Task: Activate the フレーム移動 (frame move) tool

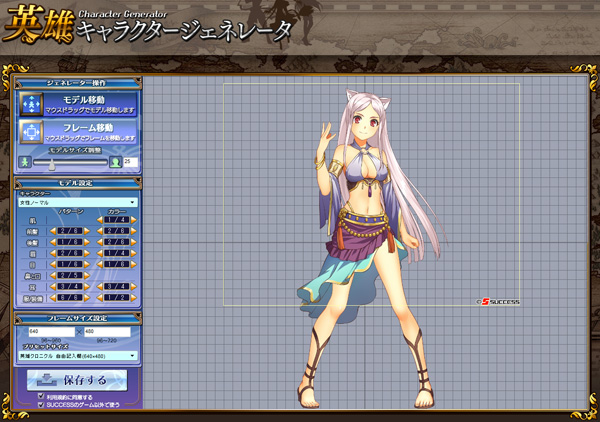Action: pos(78,132)
